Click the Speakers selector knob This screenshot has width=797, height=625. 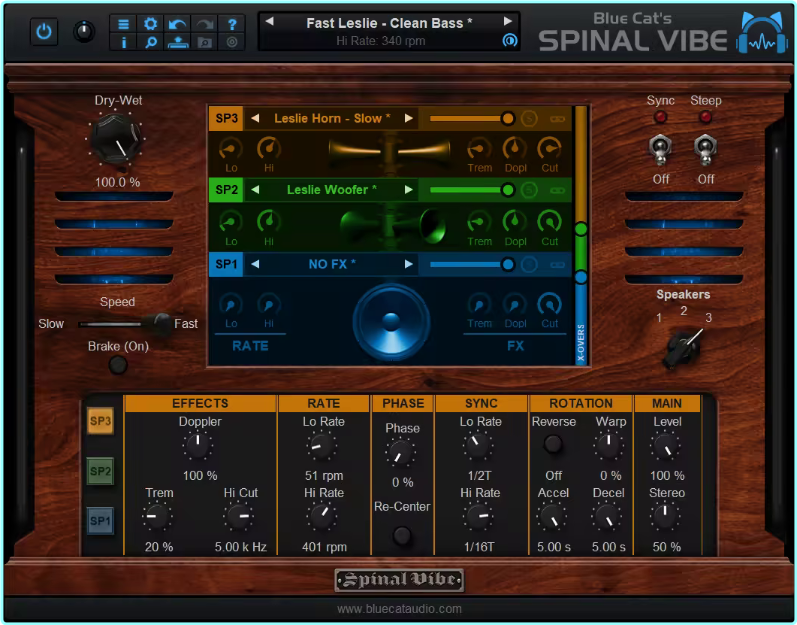(684, 347)
